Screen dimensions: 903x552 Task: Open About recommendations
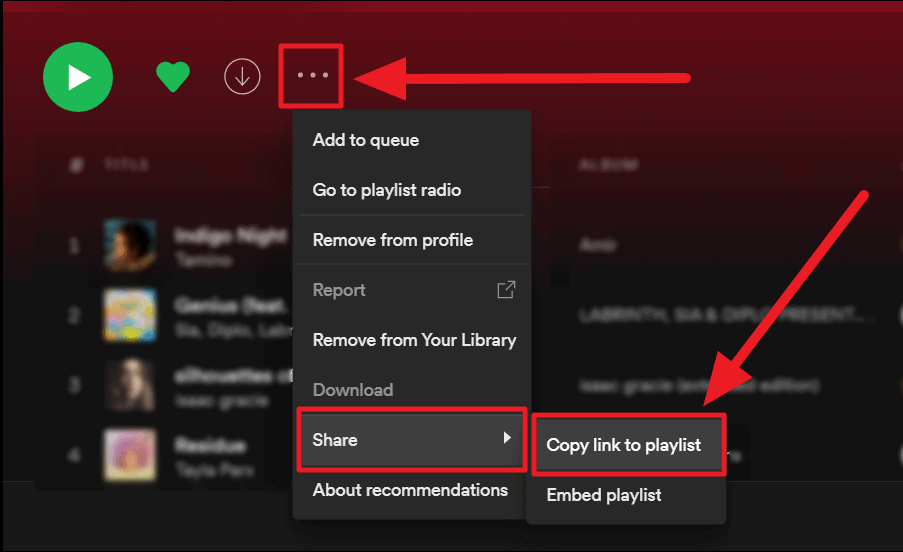point(410,490)
